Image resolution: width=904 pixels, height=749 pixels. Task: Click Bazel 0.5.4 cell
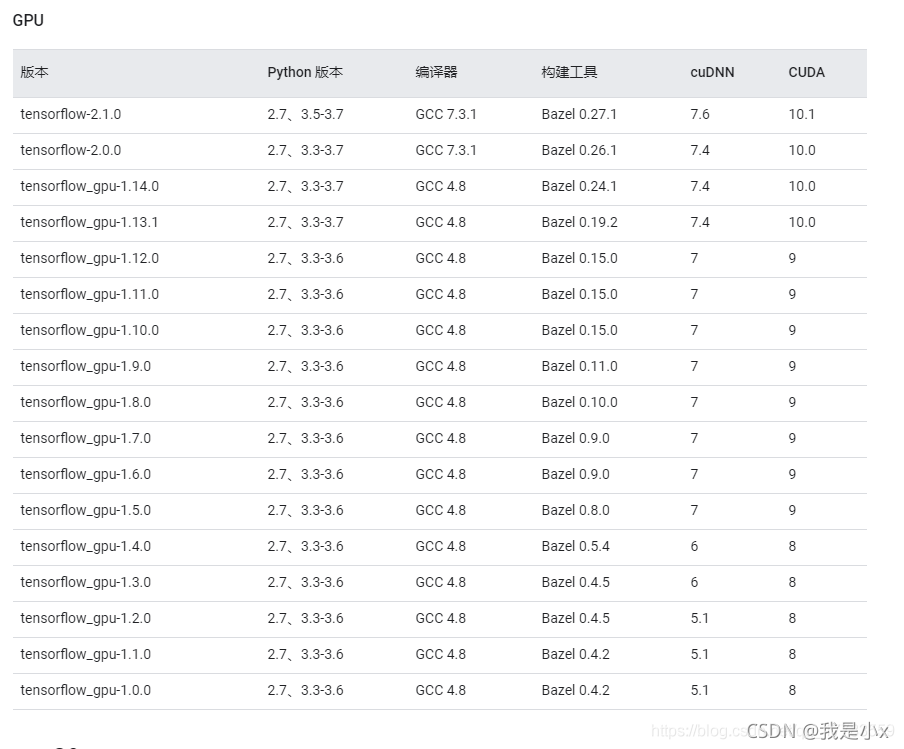(575, 546)
